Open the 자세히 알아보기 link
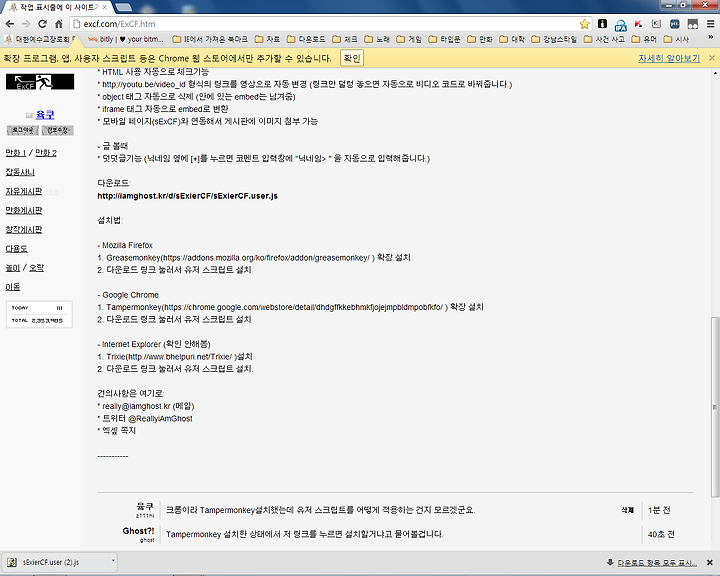This screenshot has width=720, height=576. tap(669, 58)
